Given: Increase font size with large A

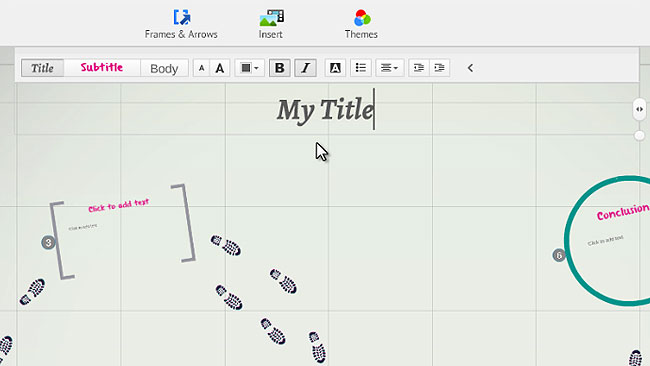Looking at the screenshot, I should coord(220,68).
